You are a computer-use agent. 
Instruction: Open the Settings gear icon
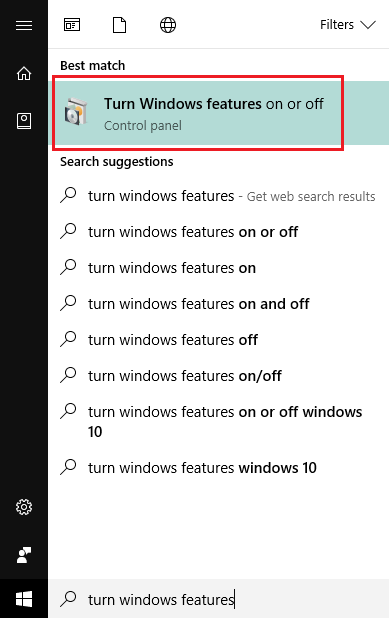[x=24, y=507]
